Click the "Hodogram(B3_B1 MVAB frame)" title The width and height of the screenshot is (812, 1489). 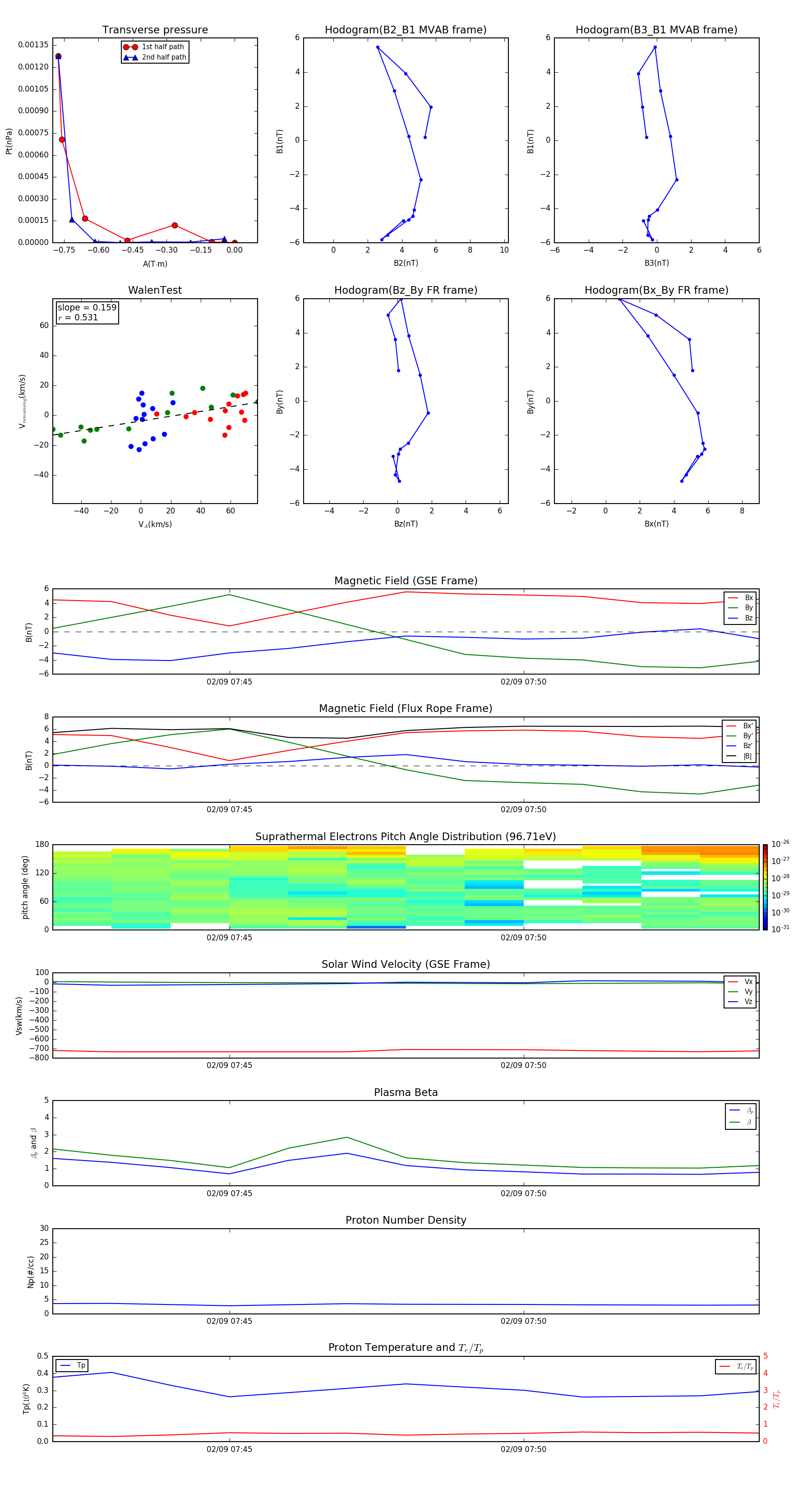[656, 30]
